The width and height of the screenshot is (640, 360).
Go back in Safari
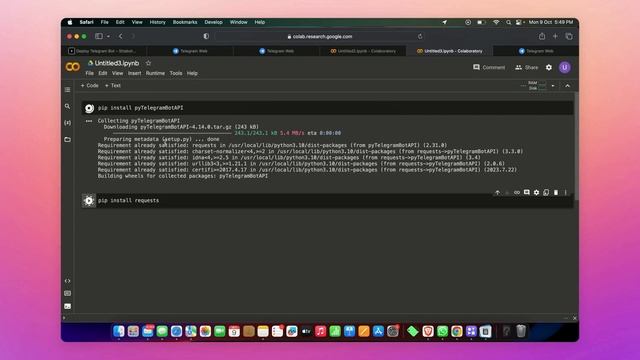[121, 36]
